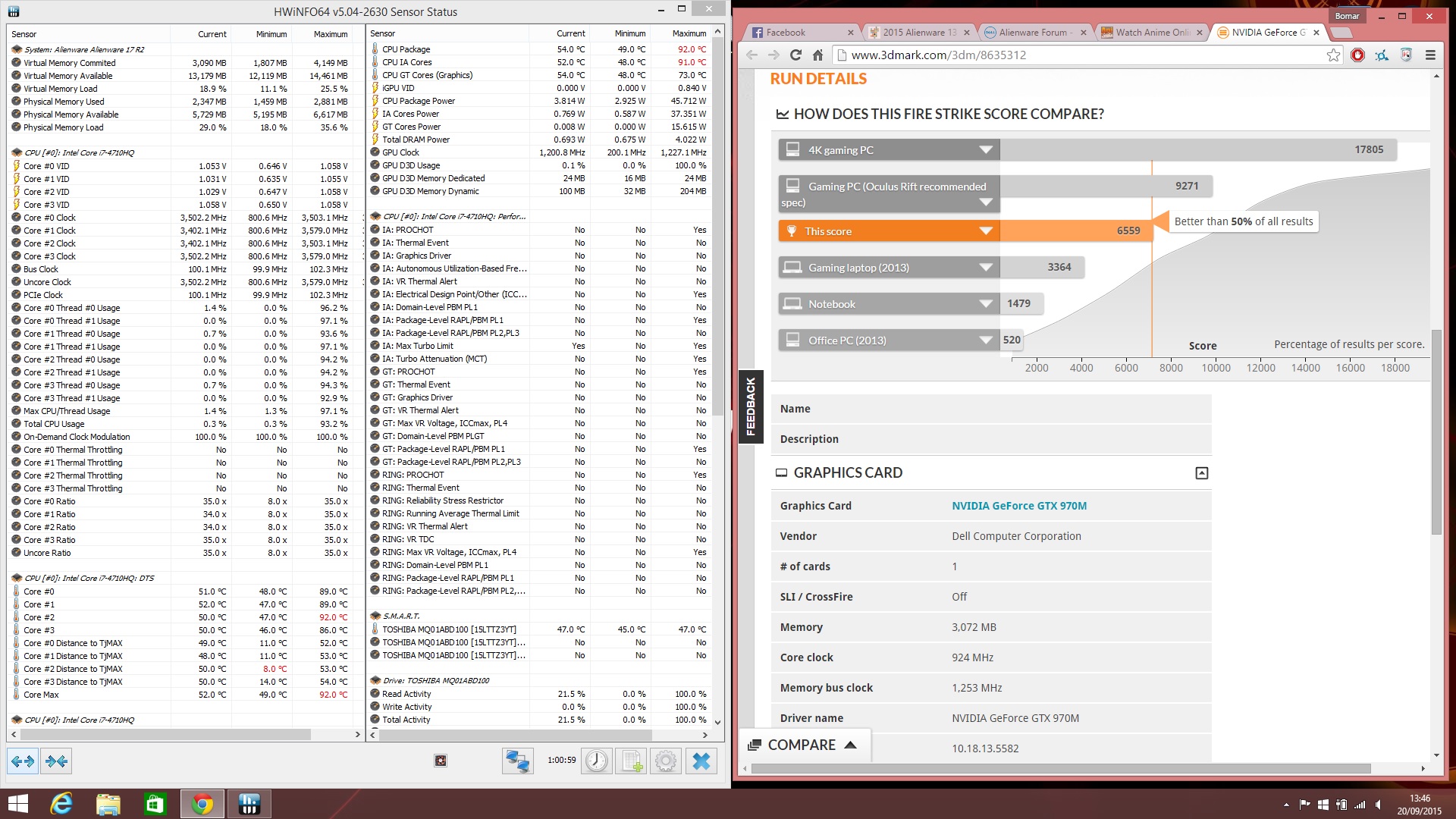Image resolution: width=1456 pixels, height=819 pixels.
Task: Click the Current column header in left pane
Action: 212,34
